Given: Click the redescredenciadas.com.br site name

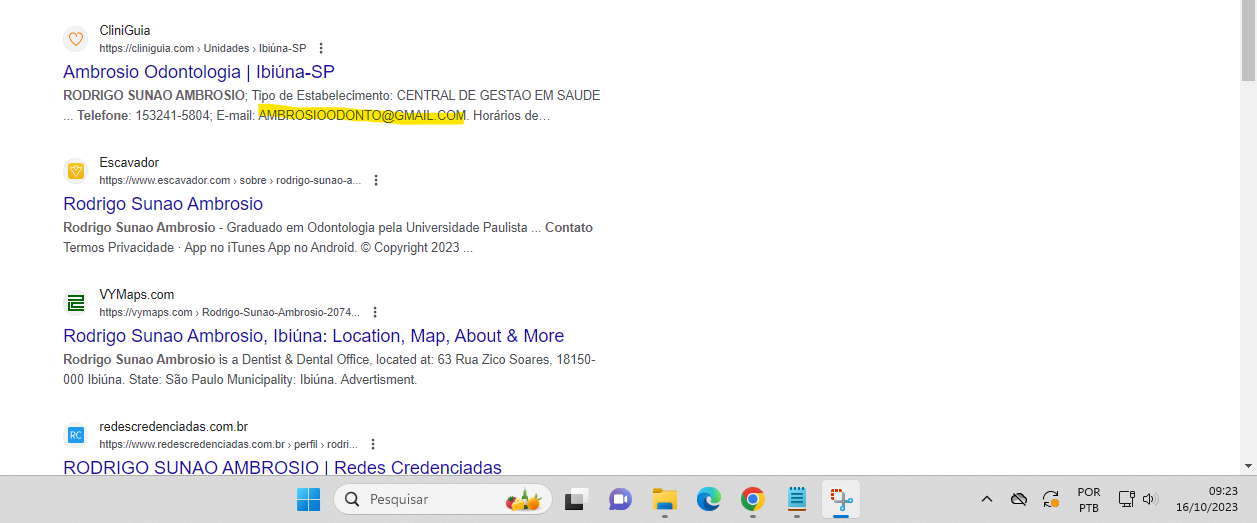Looking at the screenshot, I should point(173,427).
